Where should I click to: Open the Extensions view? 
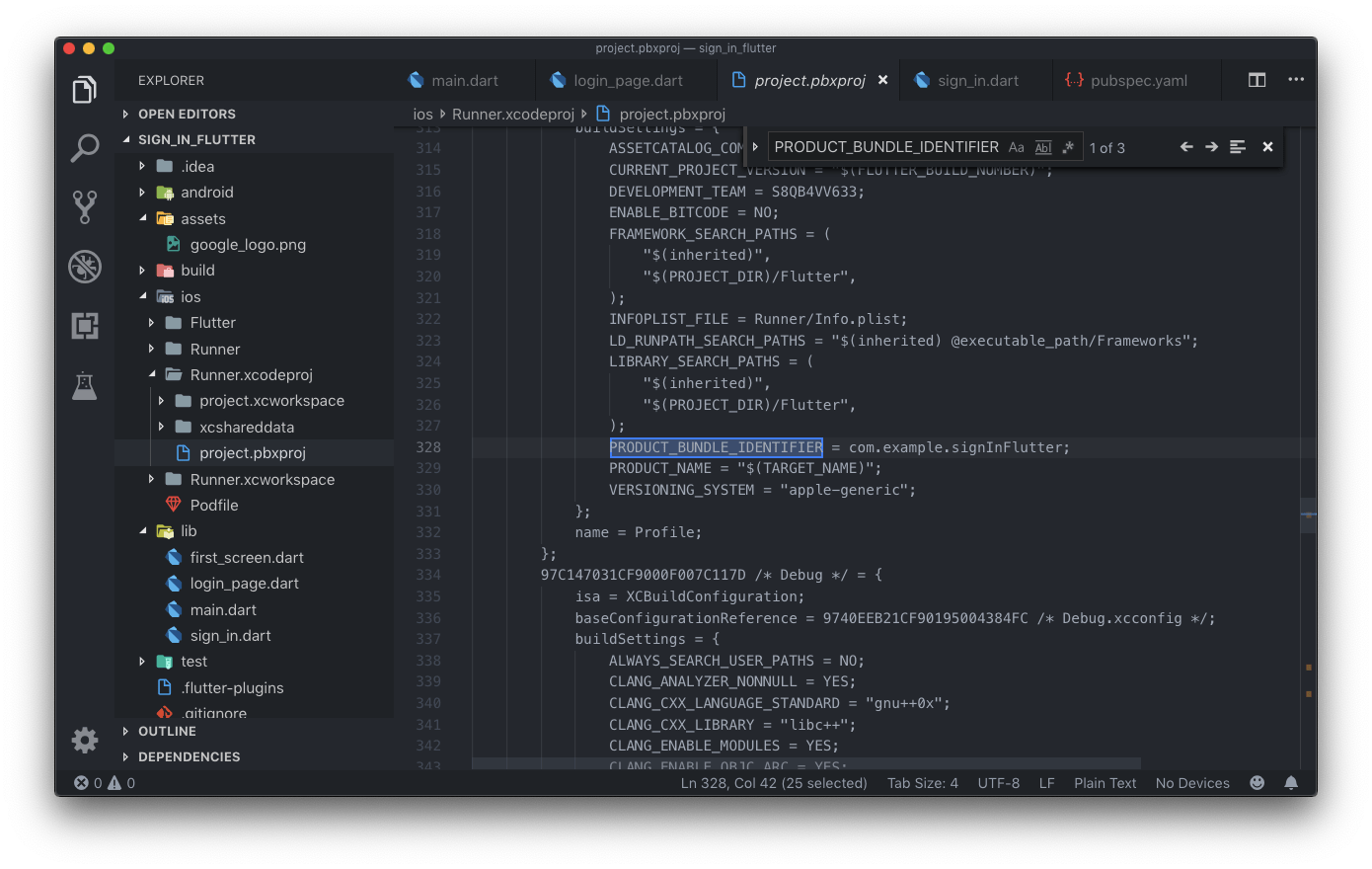click(x=84, y=326)
